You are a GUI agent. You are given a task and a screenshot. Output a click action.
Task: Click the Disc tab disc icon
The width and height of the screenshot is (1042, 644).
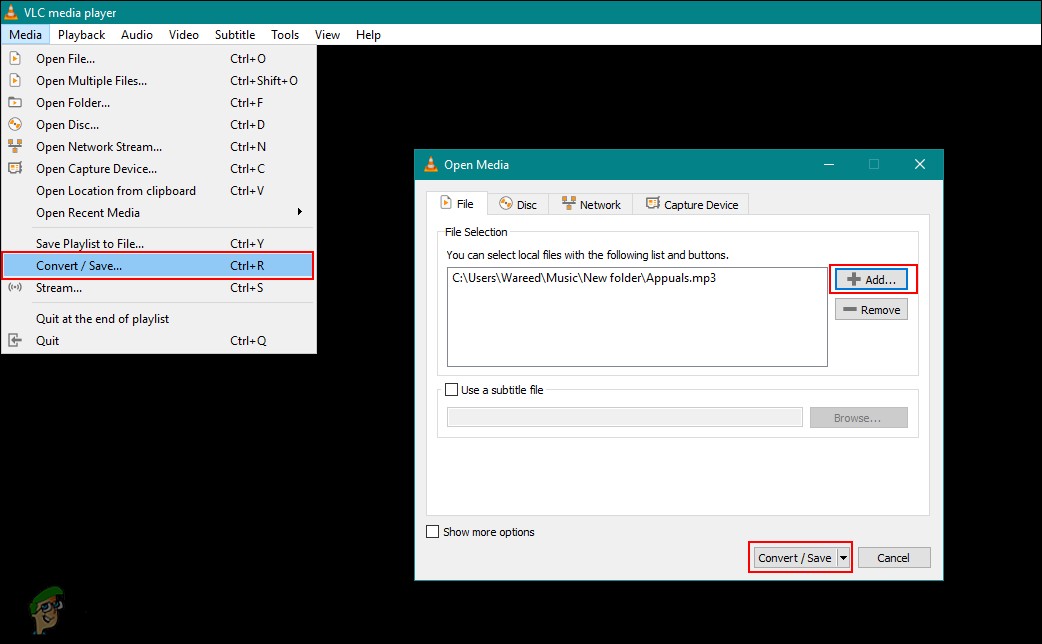point(506,203)
